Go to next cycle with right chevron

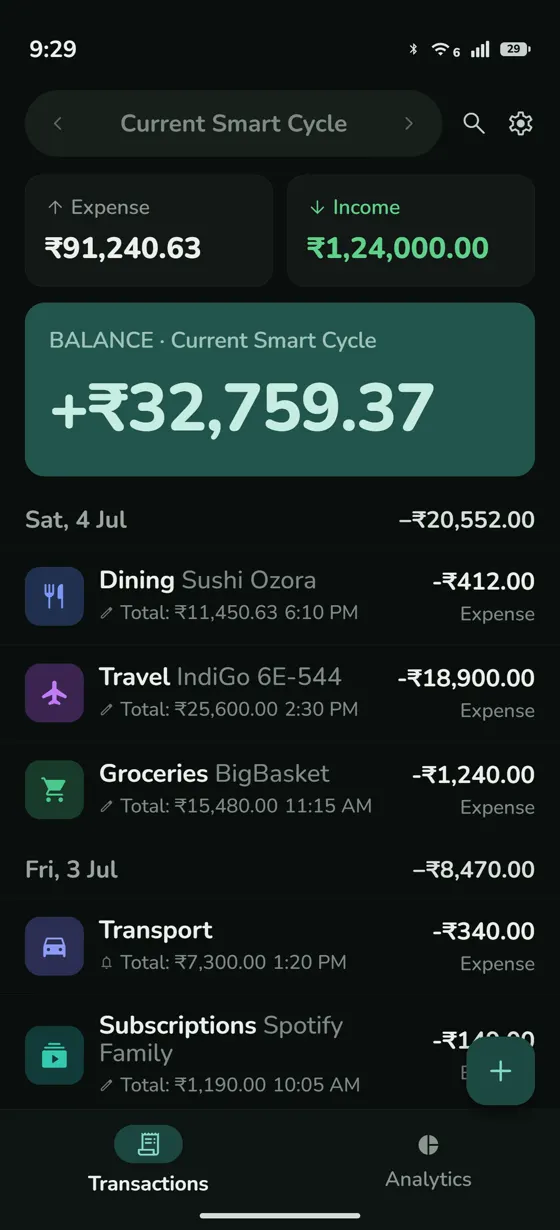408,124
